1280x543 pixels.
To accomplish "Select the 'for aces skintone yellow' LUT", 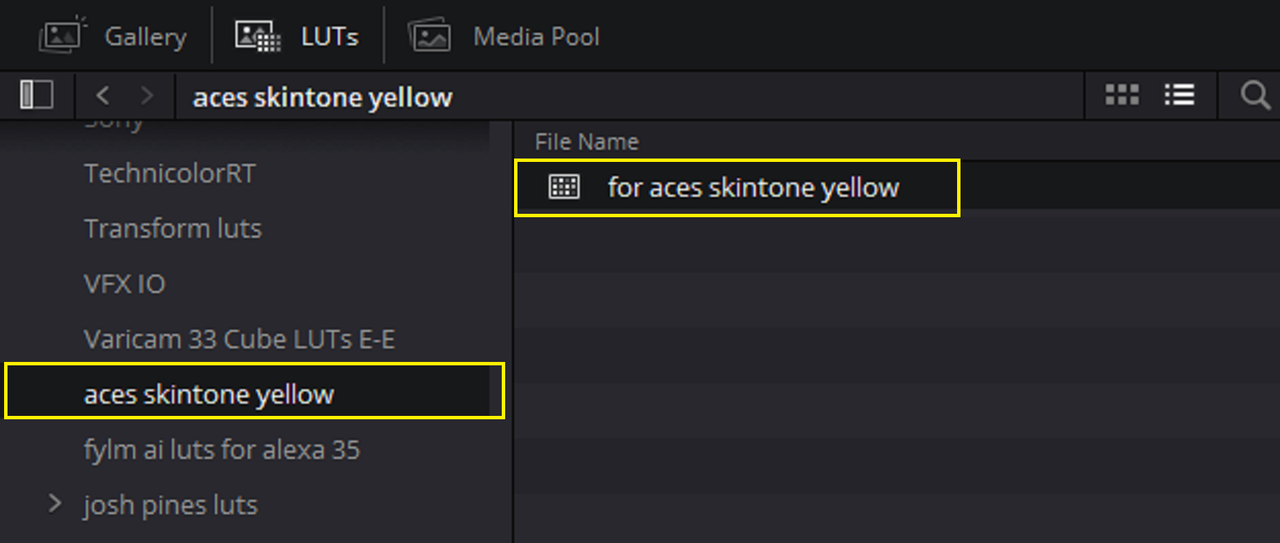I will (x=738, y=187).
